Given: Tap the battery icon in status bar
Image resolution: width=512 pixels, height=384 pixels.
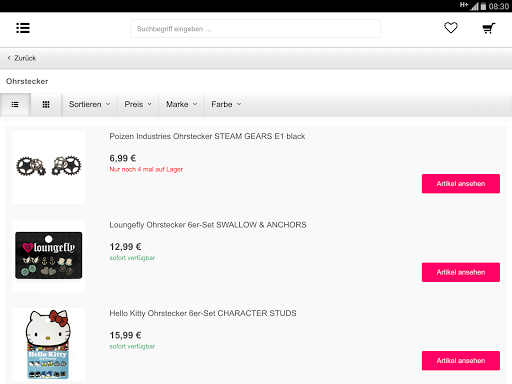Looking at the screenshot, I should pyautogui.click(x=483, y=6).
